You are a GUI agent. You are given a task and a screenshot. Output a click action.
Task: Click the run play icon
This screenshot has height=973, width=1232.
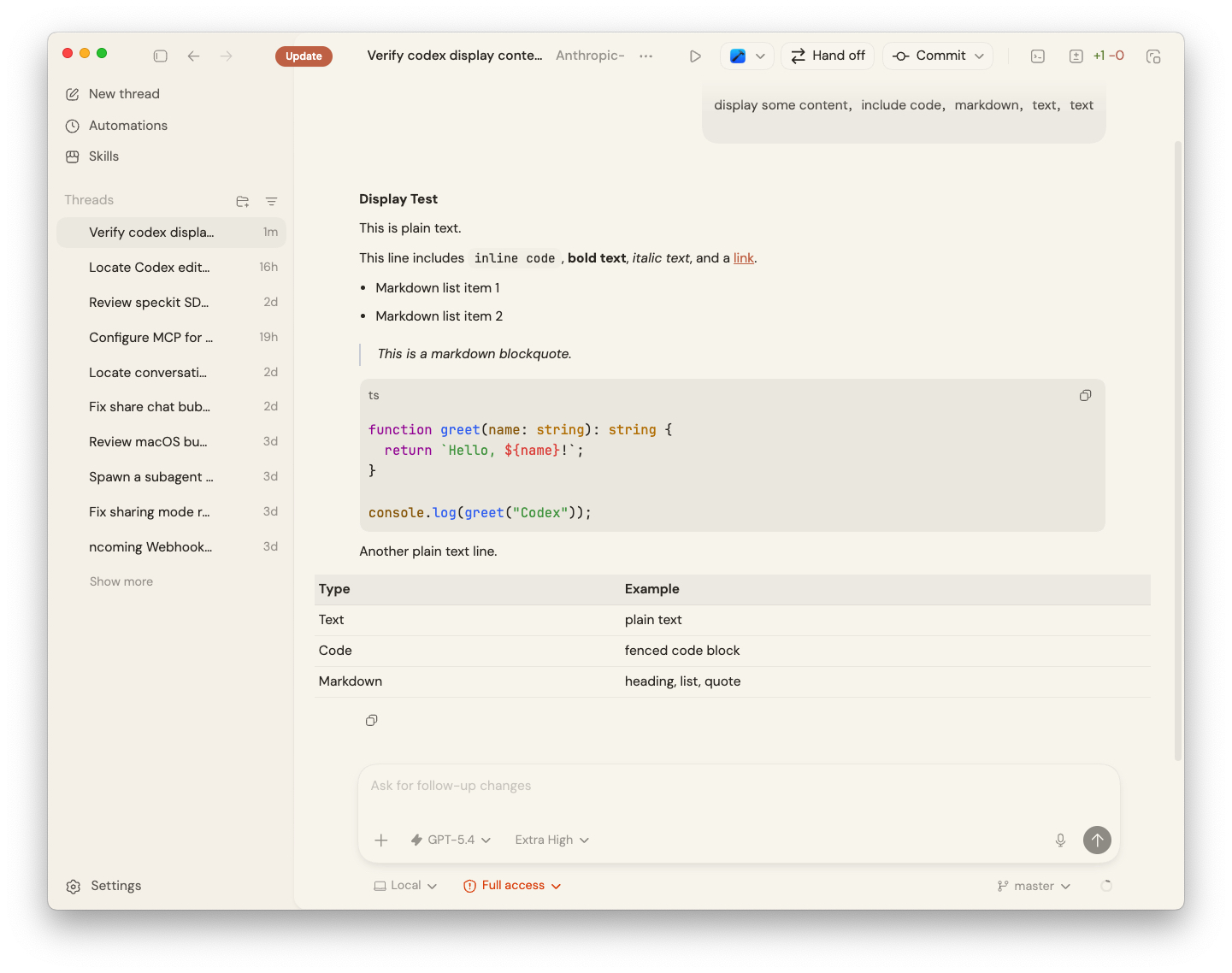tap(695, 56)
